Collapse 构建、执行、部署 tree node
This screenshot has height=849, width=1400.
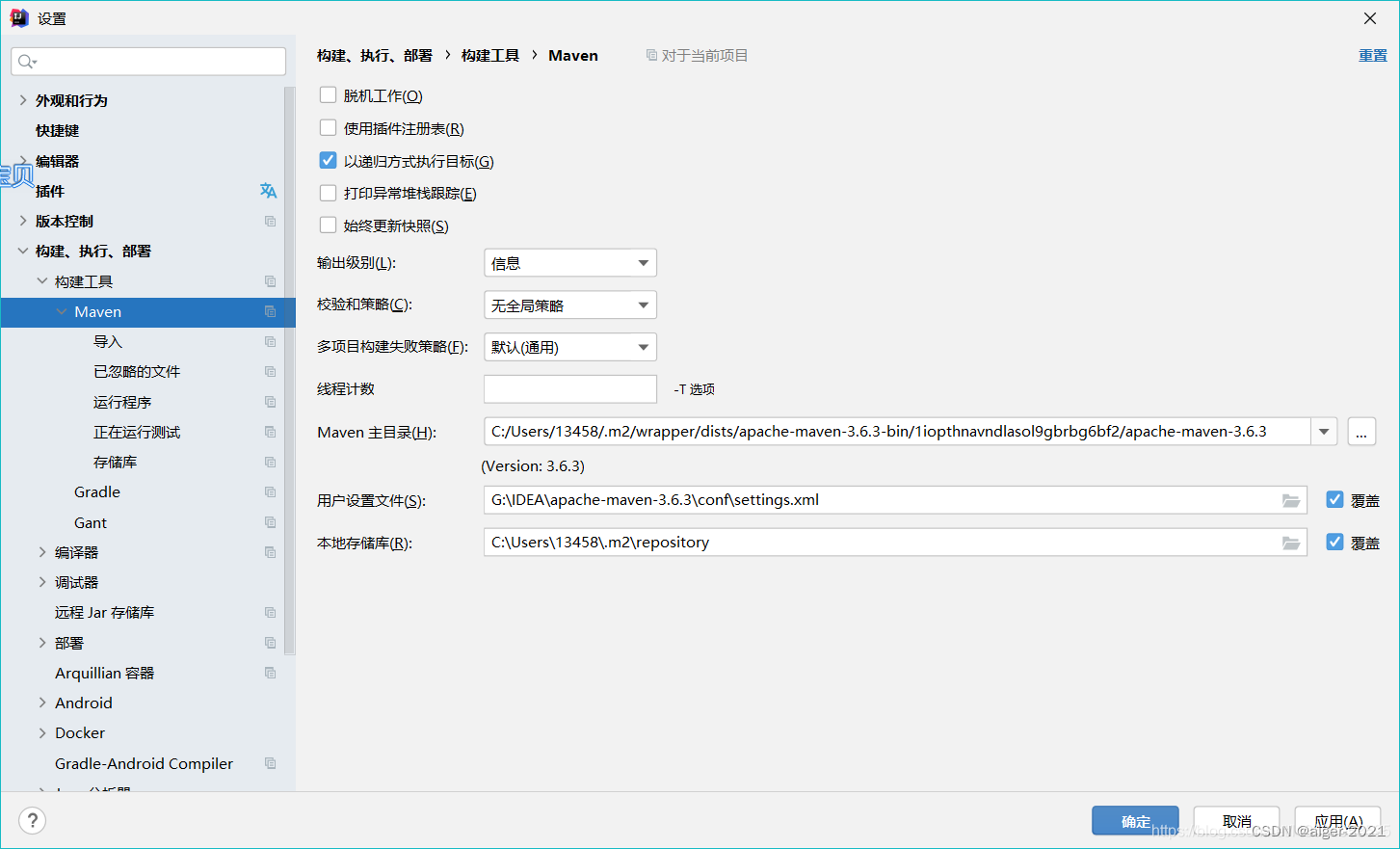tap(23, 251)
